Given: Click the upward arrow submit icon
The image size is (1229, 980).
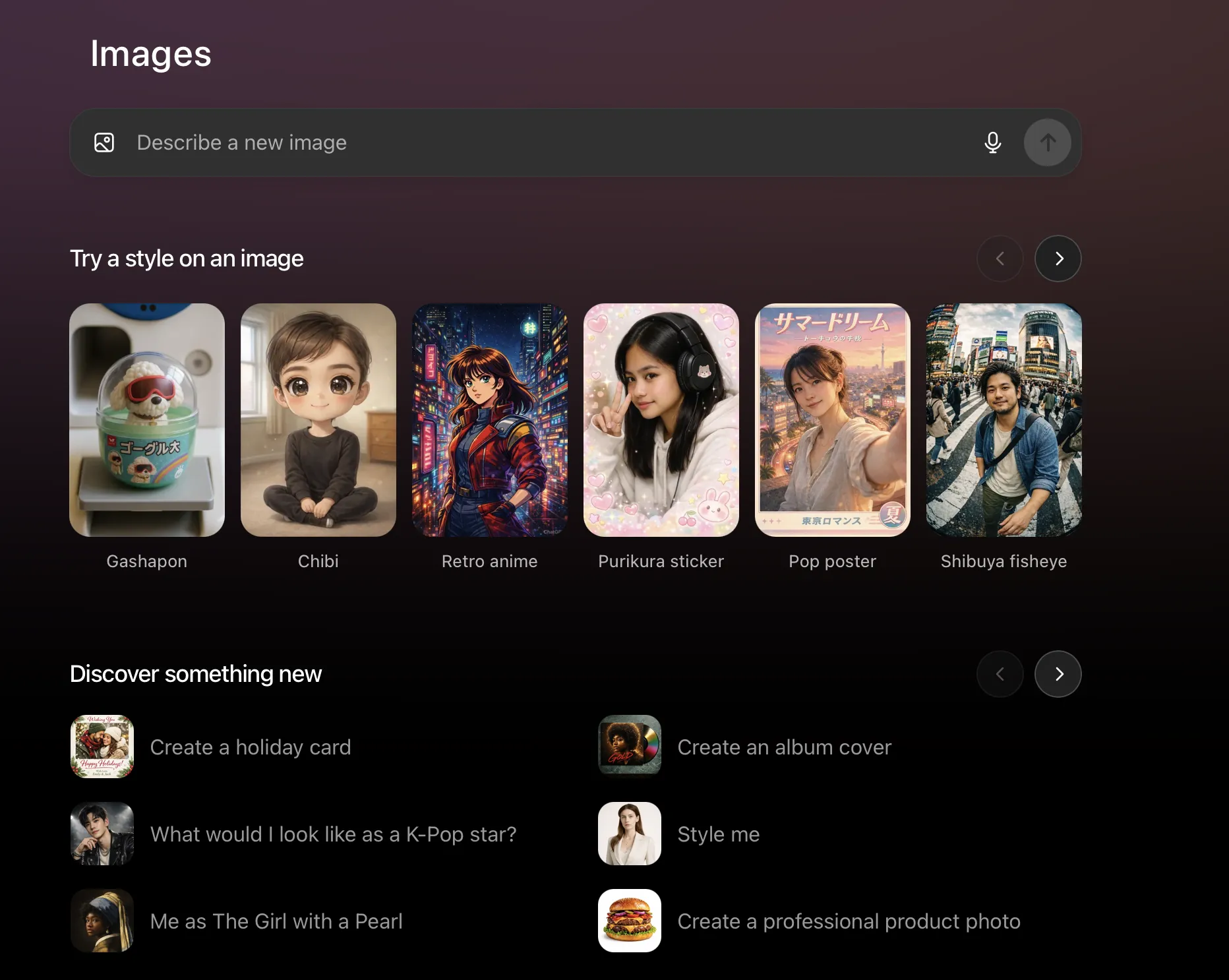Looking at the screenshot, I should [1047, 142].
